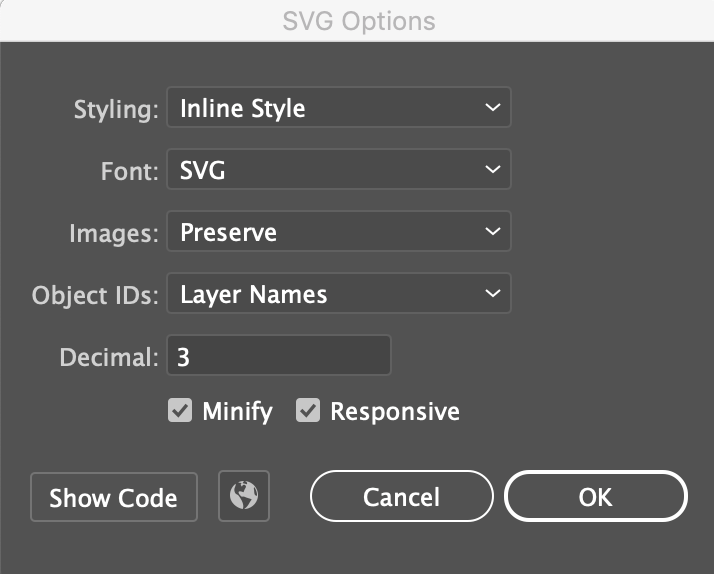Click the chevron arrow on Styling dropdown
Image resolution: width=714 pixels, height=574 pixels.
(491, 108)
